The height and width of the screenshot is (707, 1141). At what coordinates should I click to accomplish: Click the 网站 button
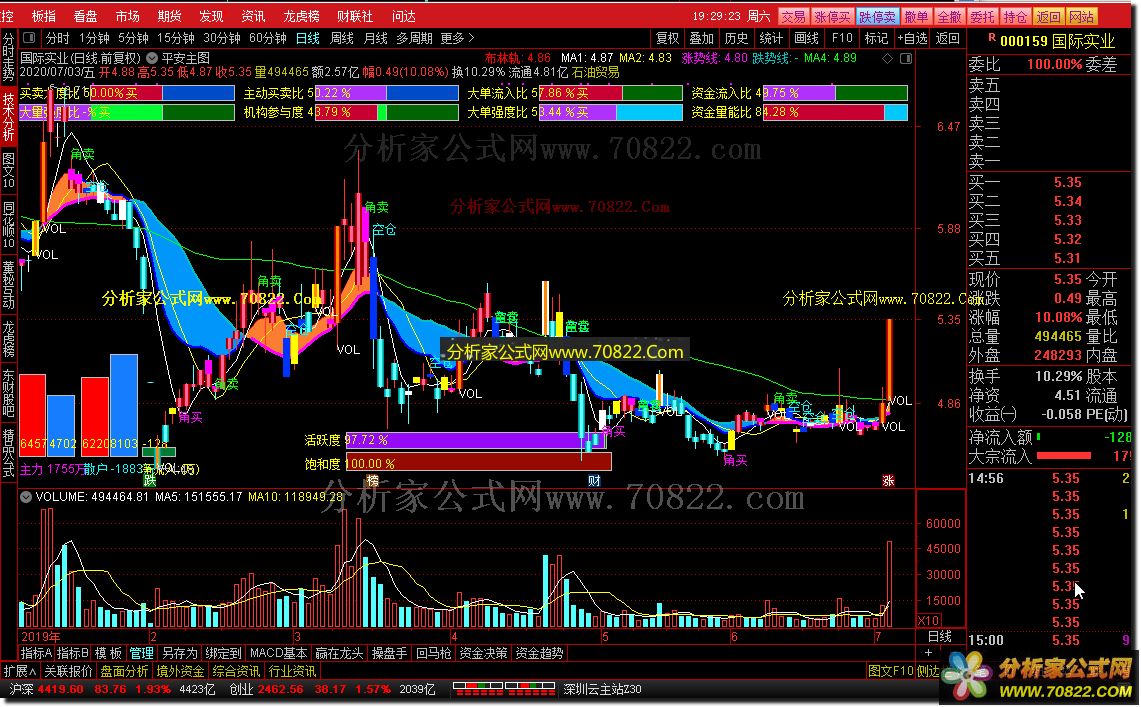pos(1081,17)
